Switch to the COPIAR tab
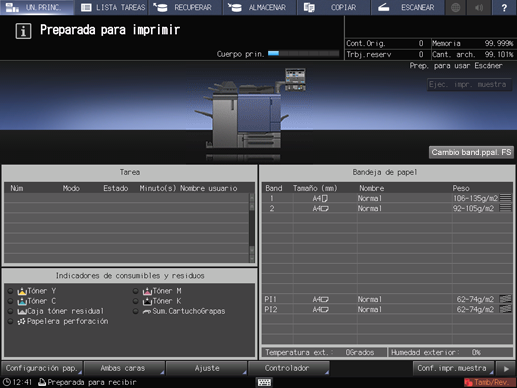 click(334, 7)
